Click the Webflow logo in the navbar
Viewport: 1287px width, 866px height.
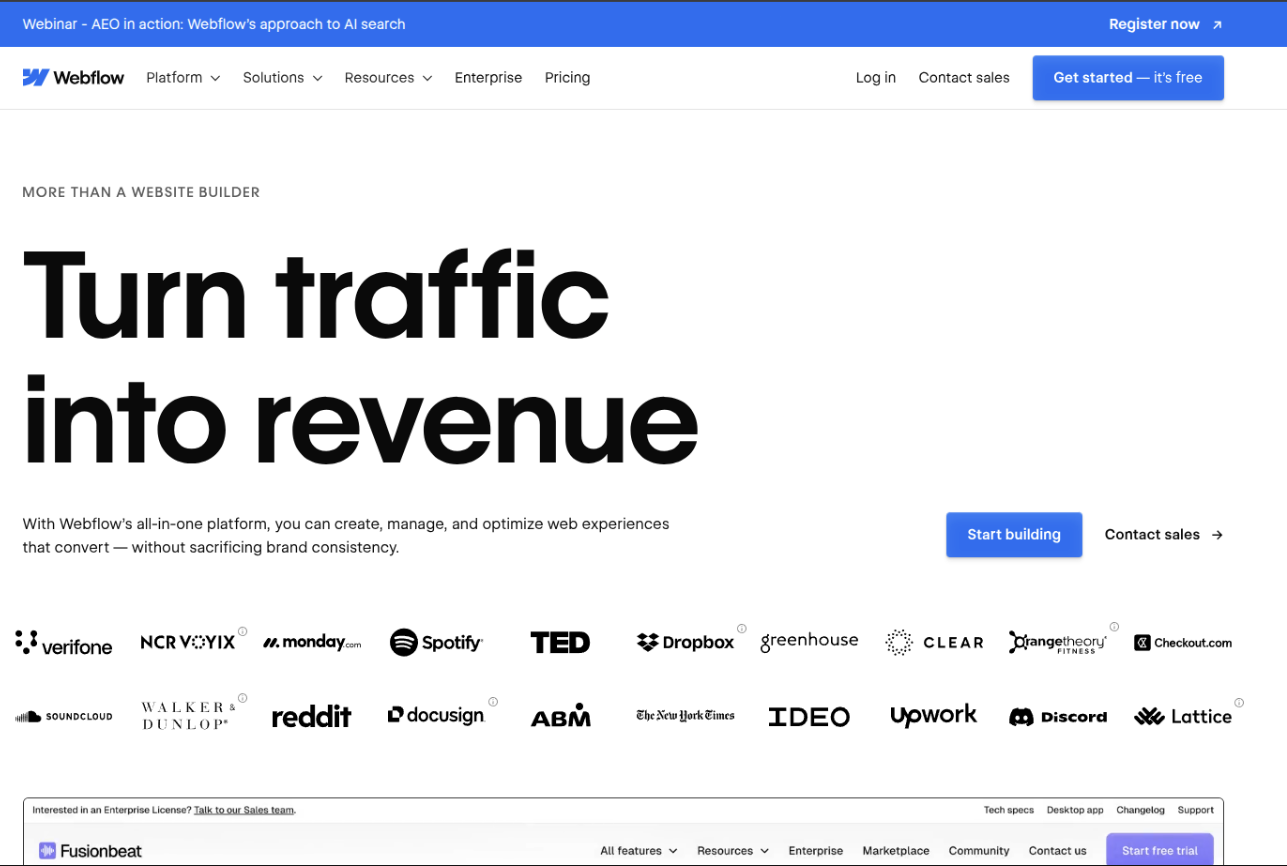(x=73, y=78)
